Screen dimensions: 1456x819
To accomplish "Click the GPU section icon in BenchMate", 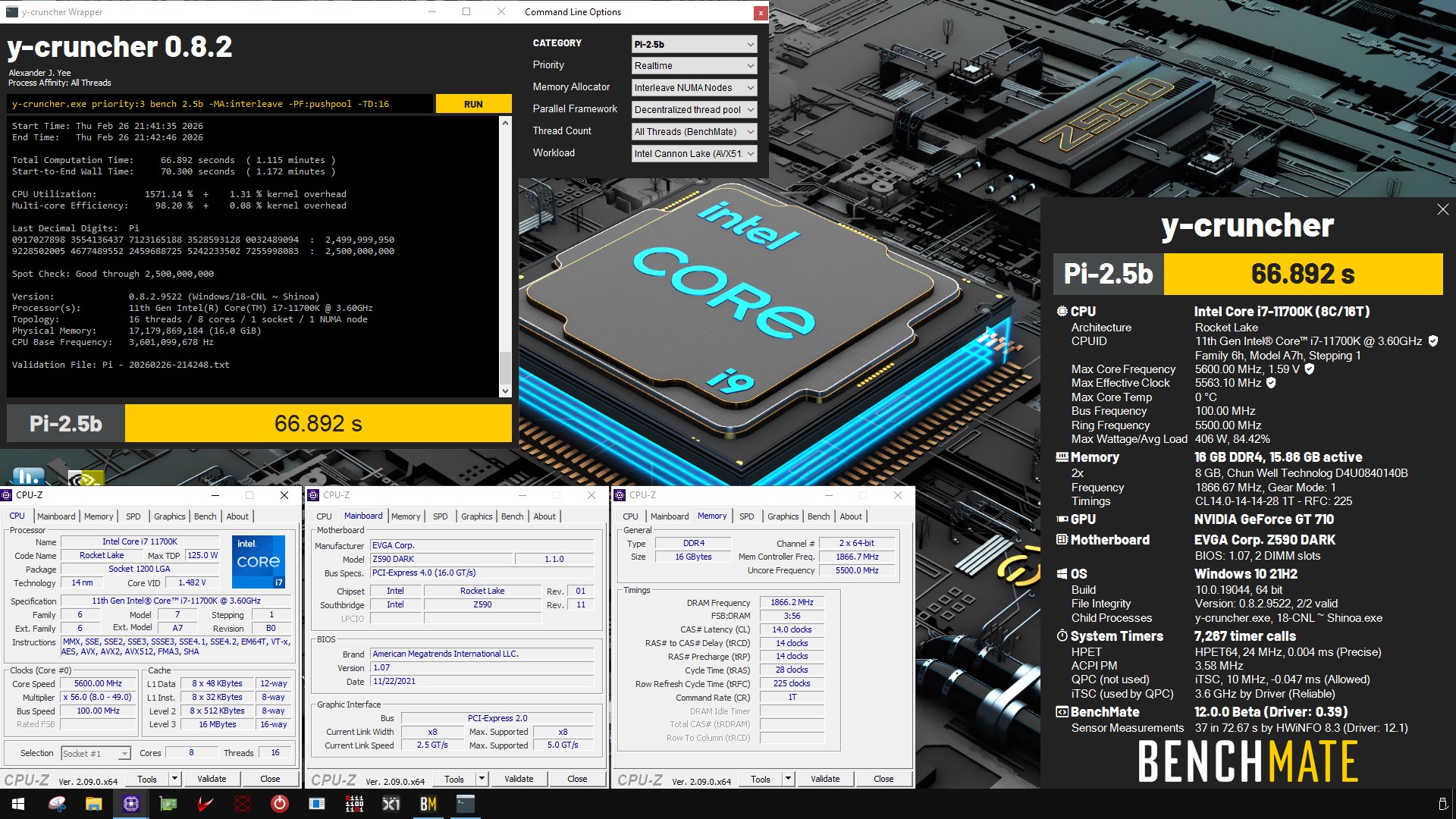I will click(x=1062, y=519).
